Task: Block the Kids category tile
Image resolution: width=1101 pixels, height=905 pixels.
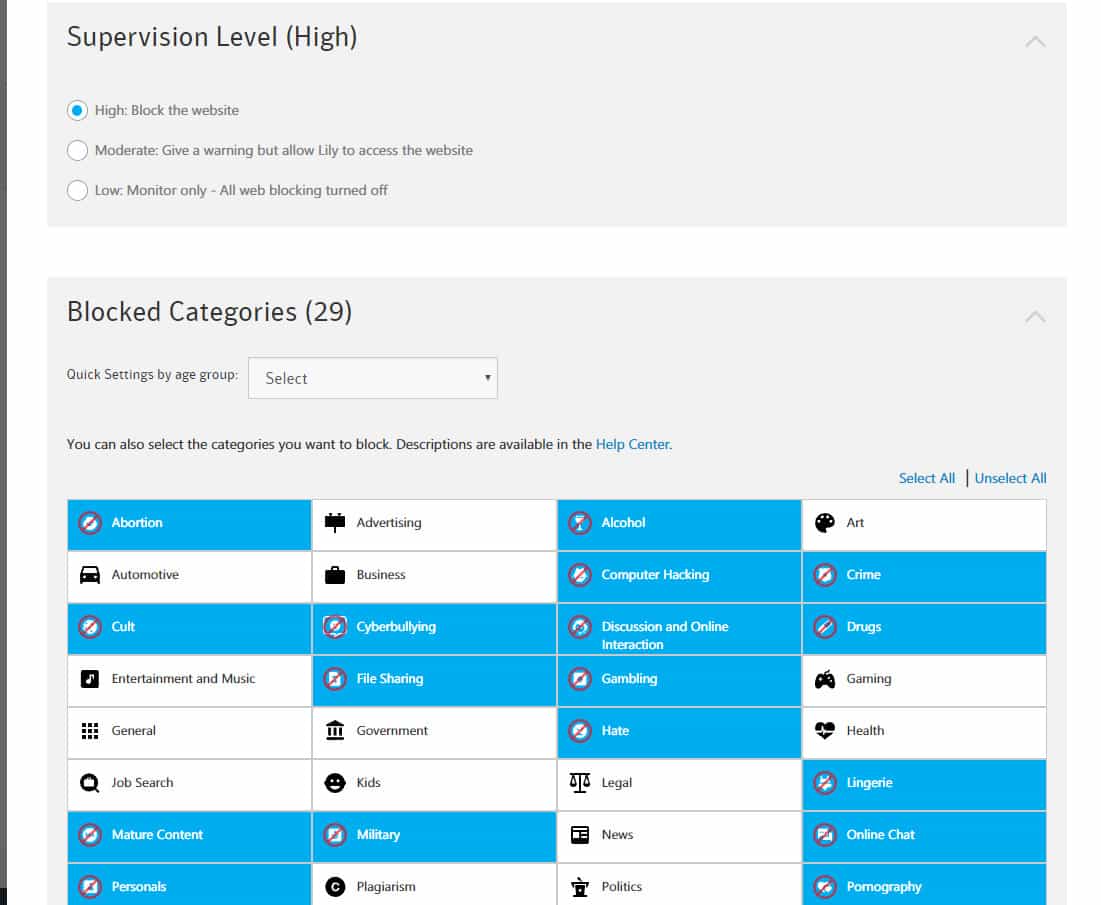Action: (x=434, y=784)
